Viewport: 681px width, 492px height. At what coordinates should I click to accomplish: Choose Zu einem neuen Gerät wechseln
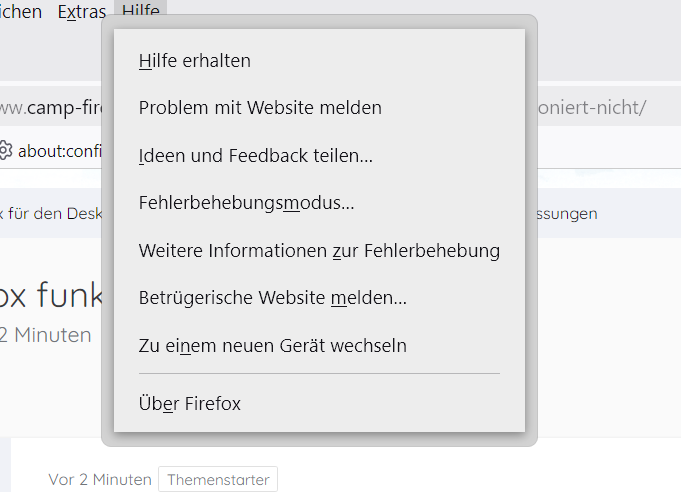click(273, 346)
